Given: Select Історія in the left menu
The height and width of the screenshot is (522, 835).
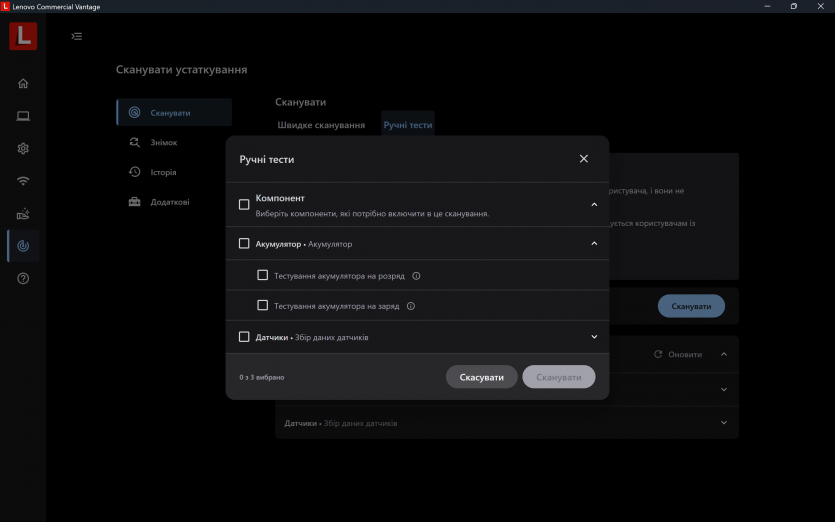Looking at the screenshot, I should [x=163, y=172].
